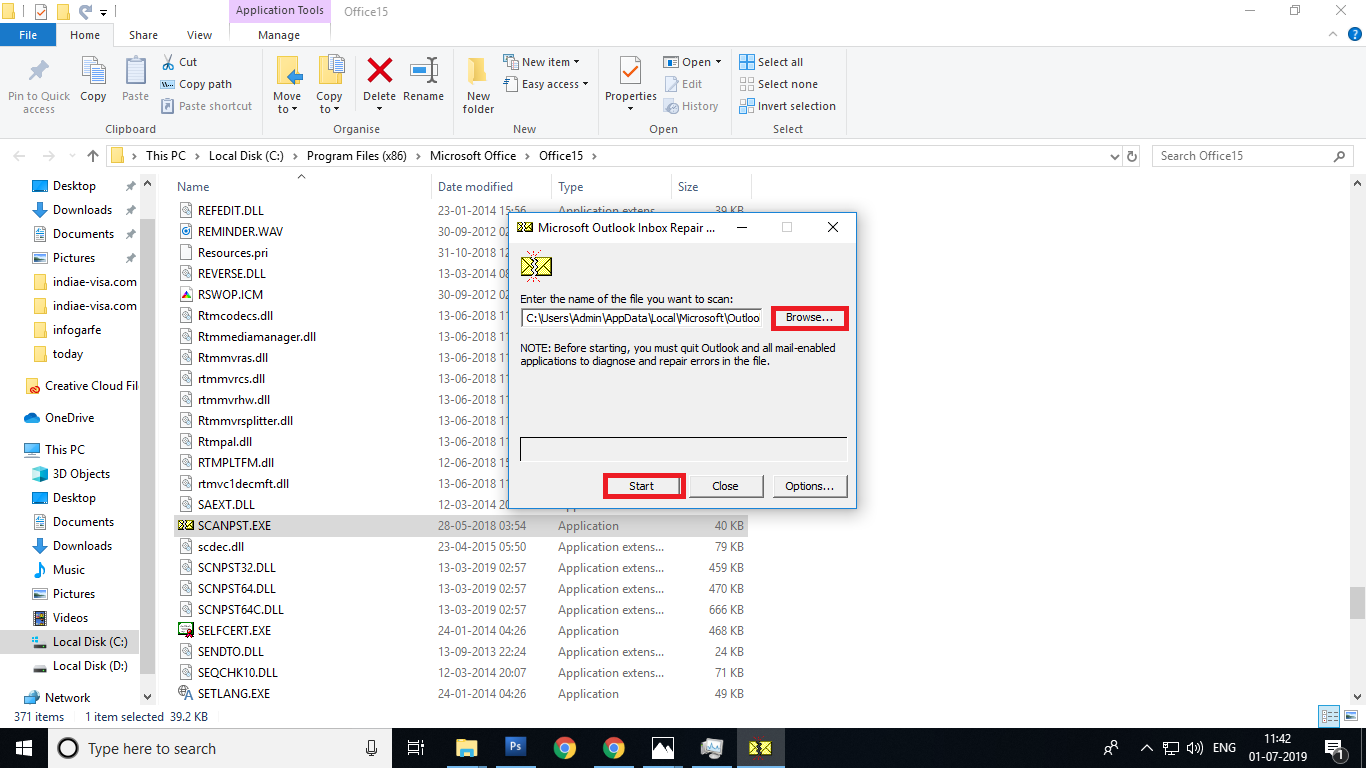Screen dimensions: 1366x768
Task: Open address bar history dropdown
Action: (x=1115, y=156)
